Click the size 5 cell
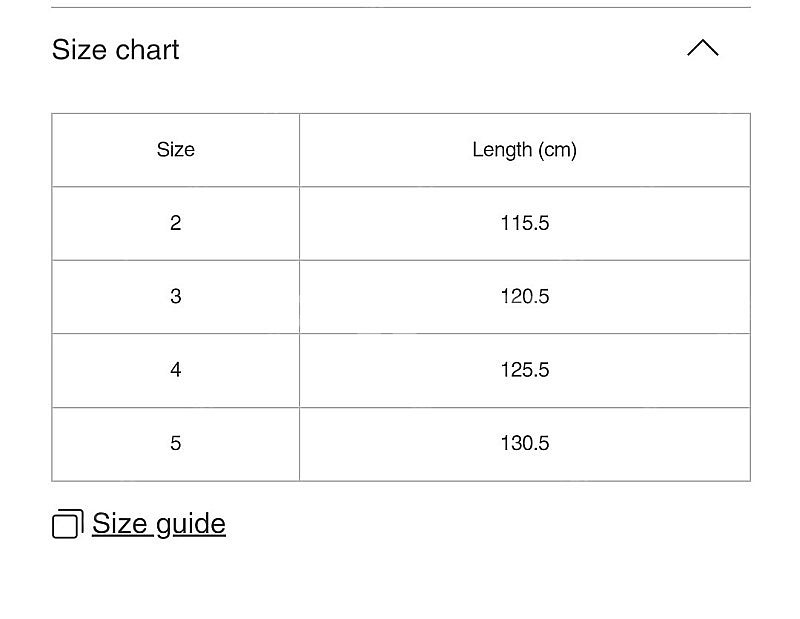 click(176, 444)
